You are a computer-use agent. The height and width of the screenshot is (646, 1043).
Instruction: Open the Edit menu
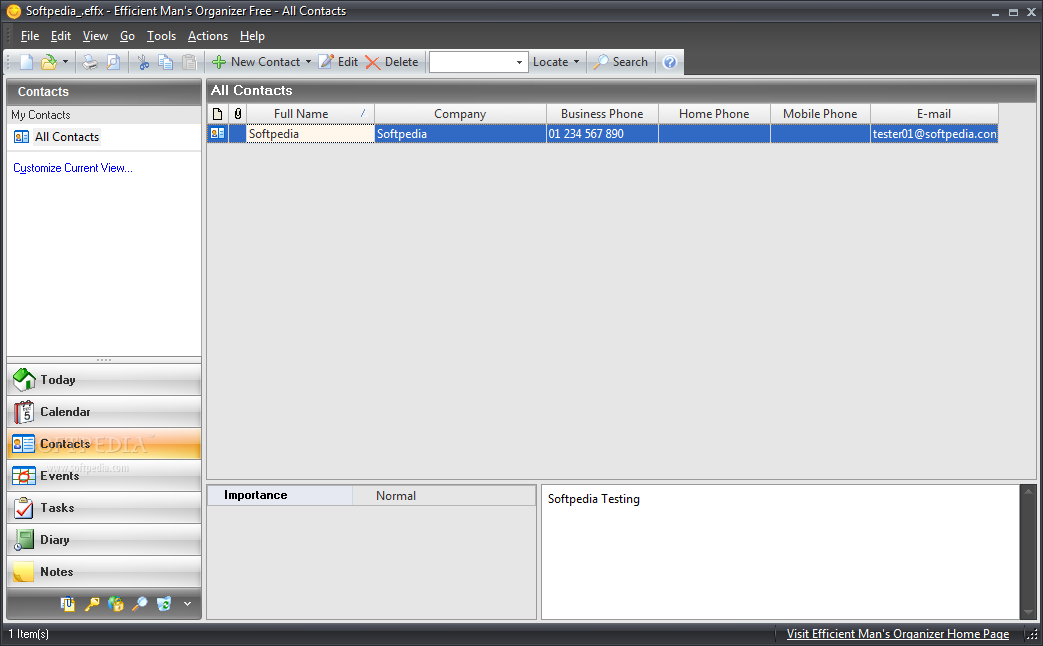[x=61, y=36]
